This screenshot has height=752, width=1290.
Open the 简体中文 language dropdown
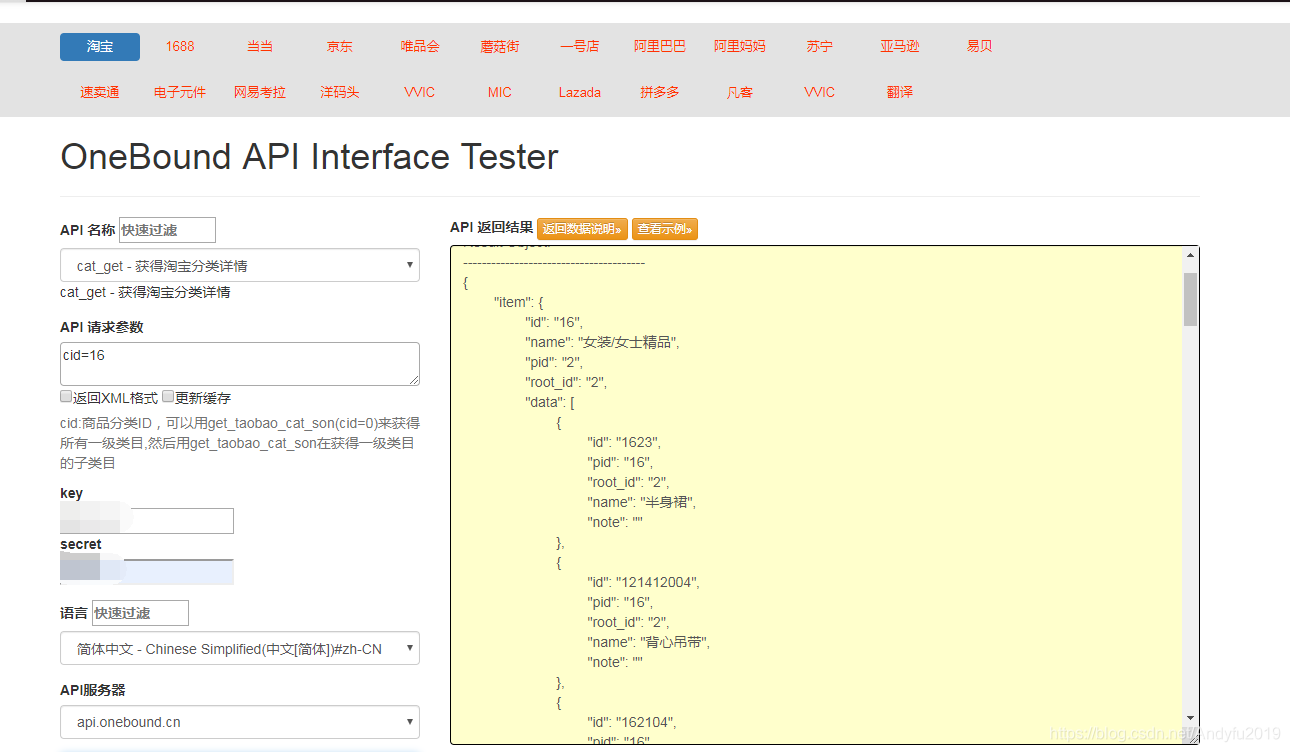(240, 649)
